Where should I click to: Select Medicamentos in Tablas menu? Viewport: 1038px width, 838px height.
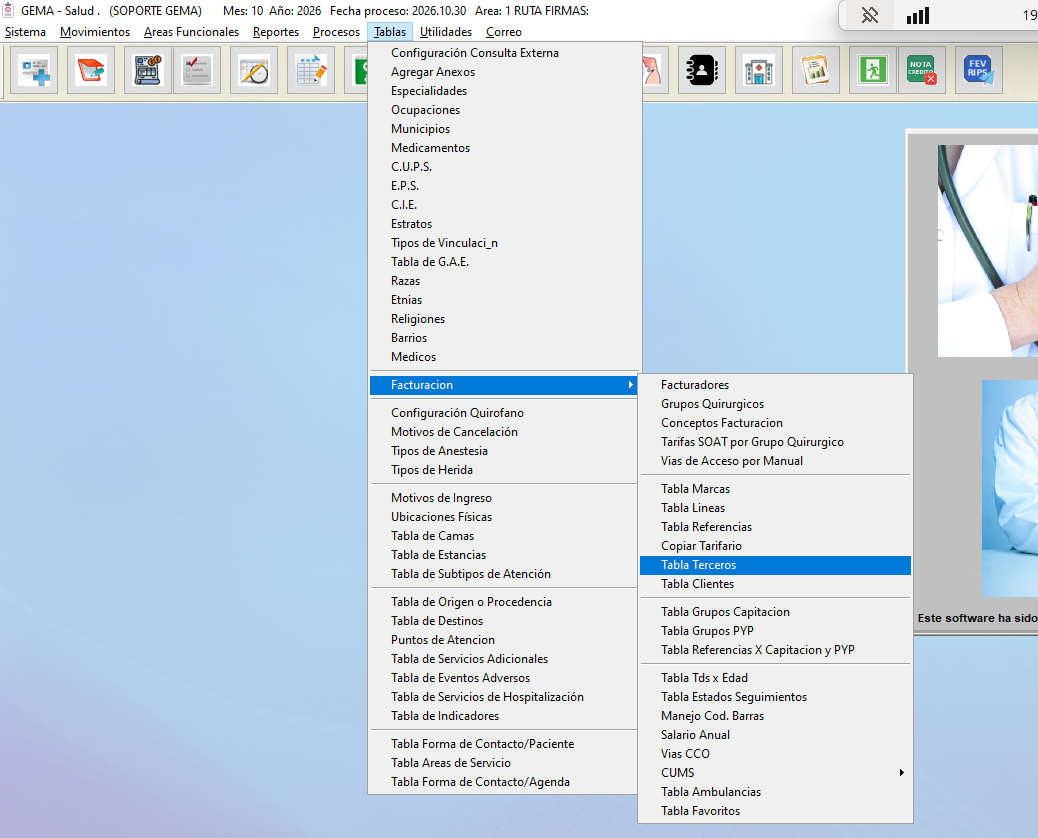tap(503, 148)
